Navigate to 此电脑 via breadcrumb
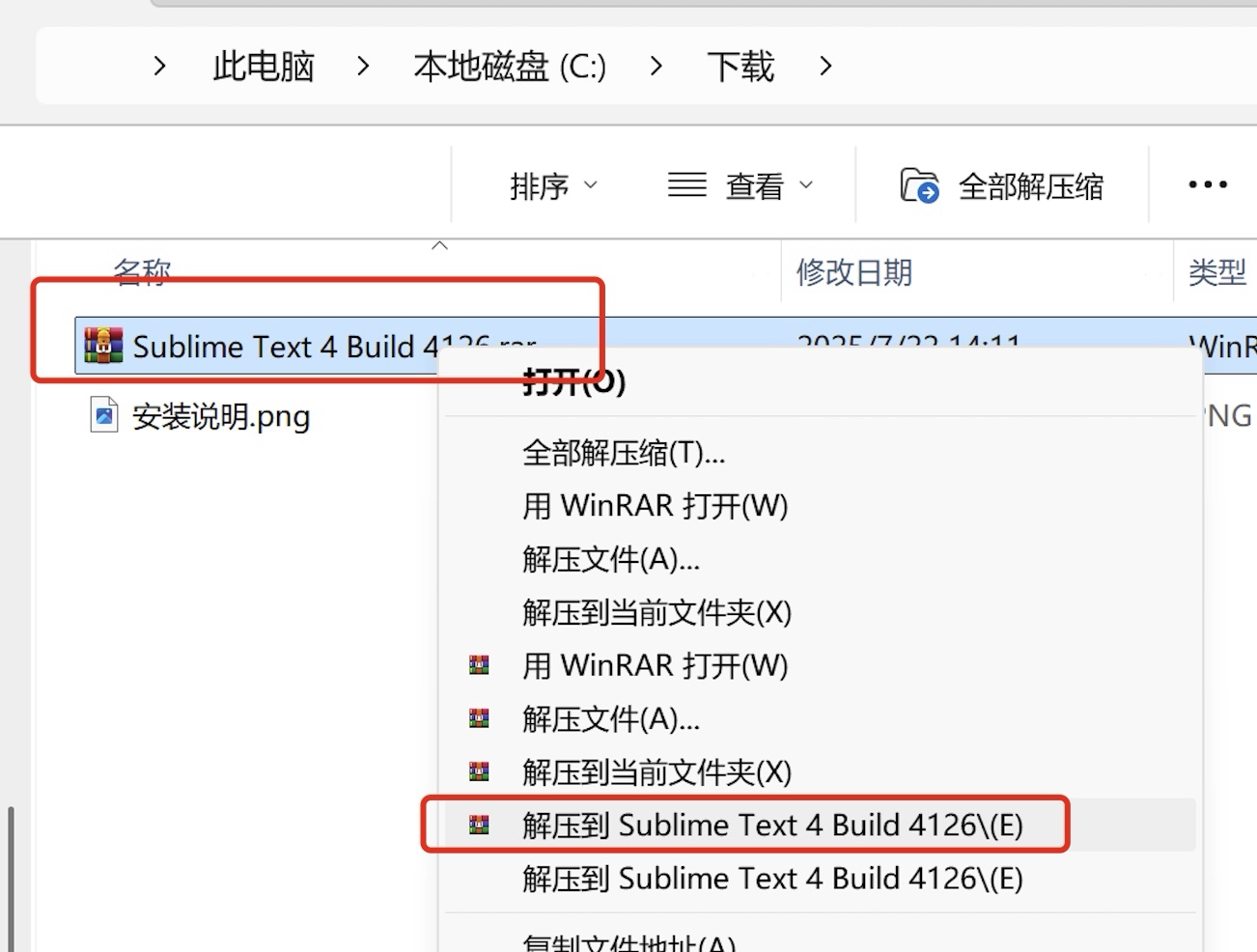Image resolution: width=1257 pixels, height=952 pixels. point(262,66)
